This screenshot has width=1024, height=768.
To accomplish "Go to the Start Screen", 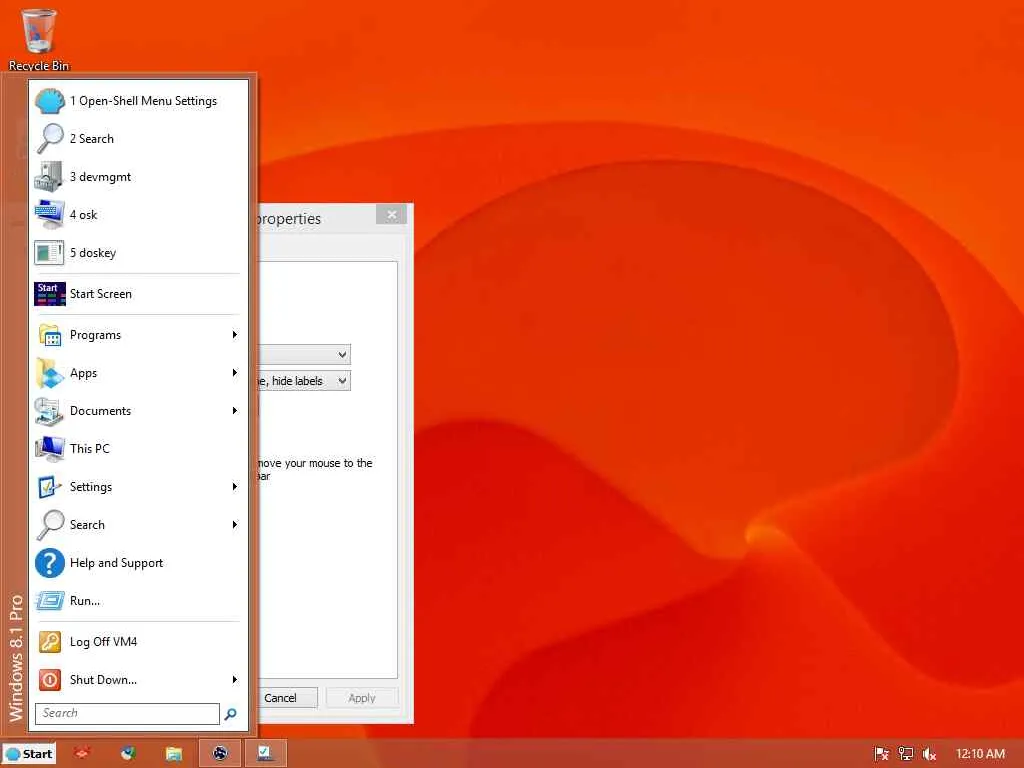I will 138,294.
